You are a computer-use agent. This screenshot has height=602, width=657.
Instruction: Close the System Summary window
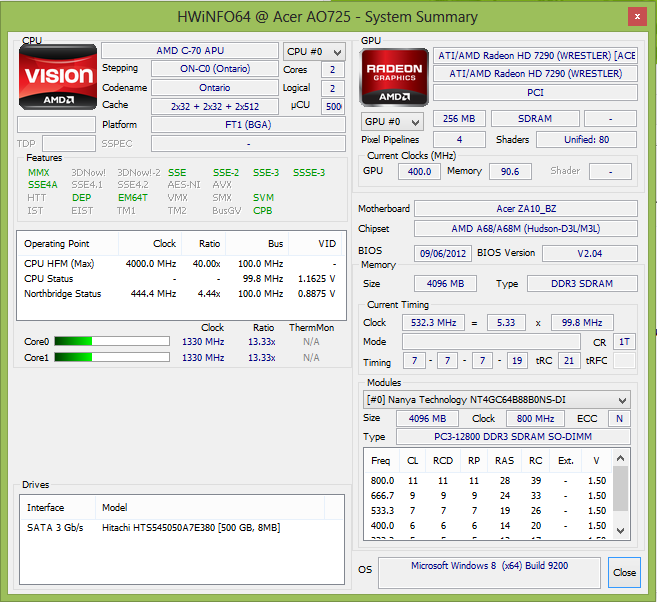pyautogui.click(x=637, y=17)
